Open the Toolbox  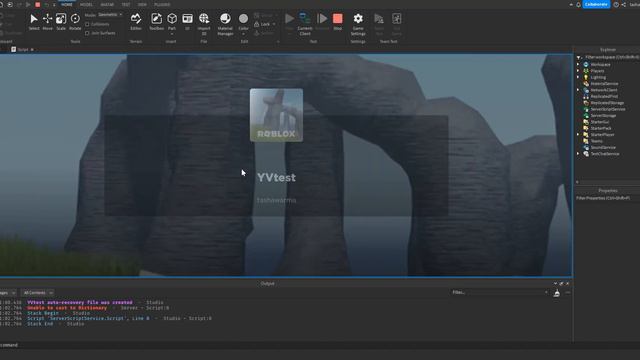click(156, 22)
